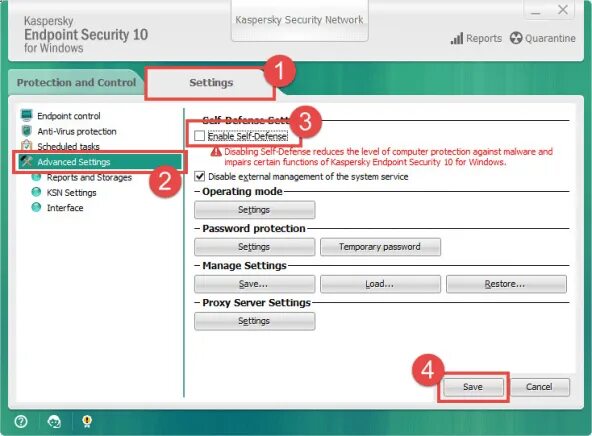Click the Reports and Storages bullet icon
592x436 pixels.
pos(36,177)
